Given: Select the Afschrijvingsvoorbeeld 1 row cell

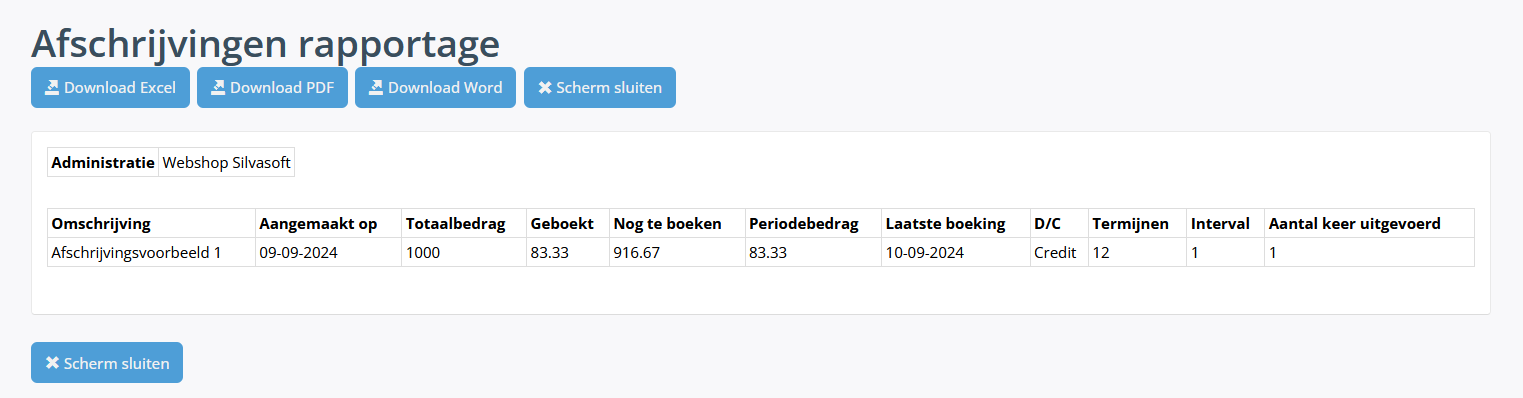Looking at the screenshot, I should point(151,252).
